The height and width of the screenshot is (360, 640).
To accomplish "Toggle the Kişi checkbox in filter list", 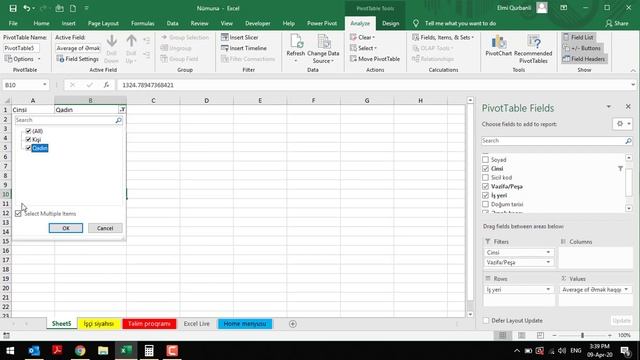I will [28, 139].
